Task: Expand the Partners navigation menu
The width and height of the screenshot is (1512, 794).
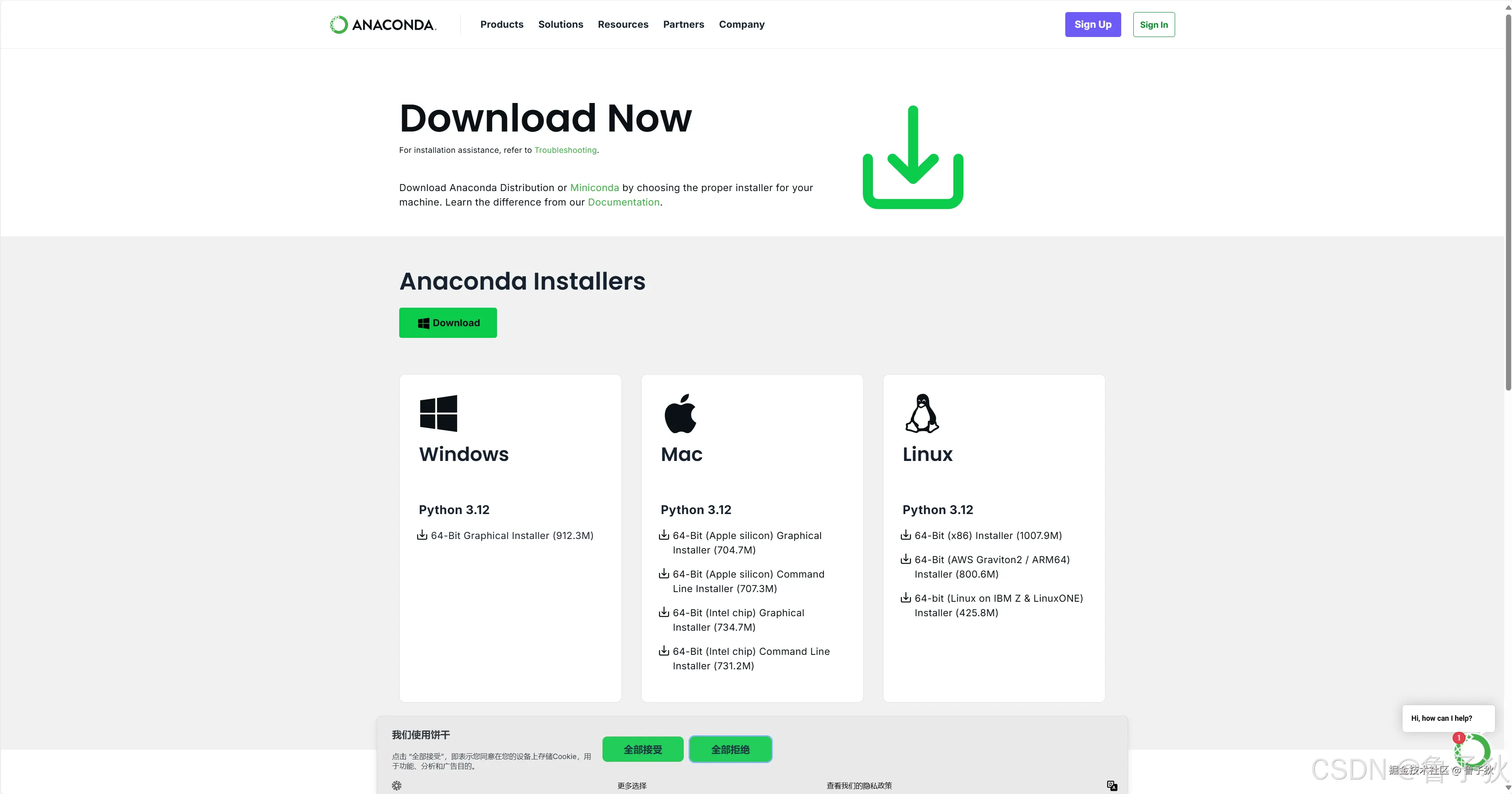Action: coord(683,25)
